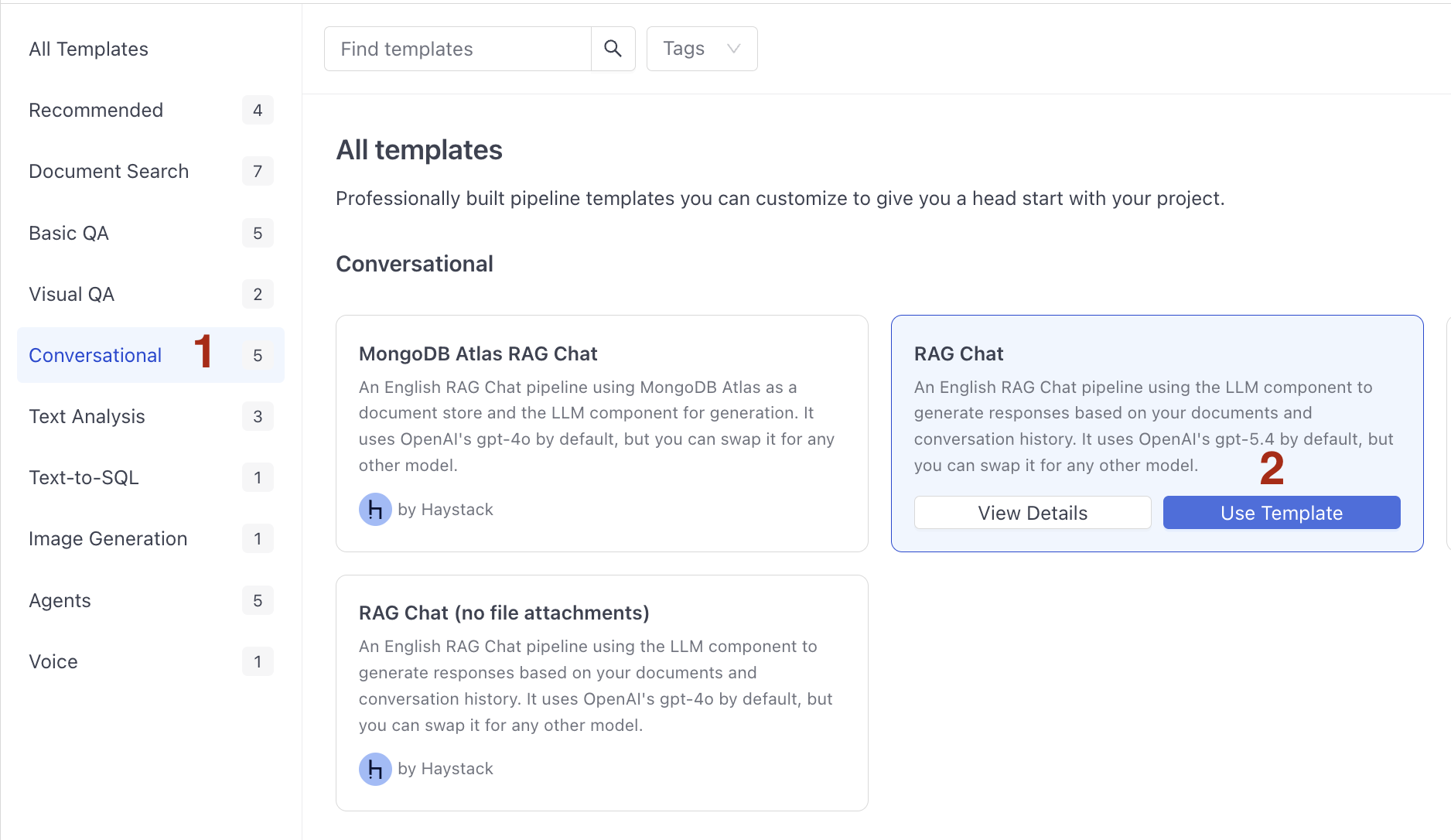Open the Agents category

click(60, 600)
